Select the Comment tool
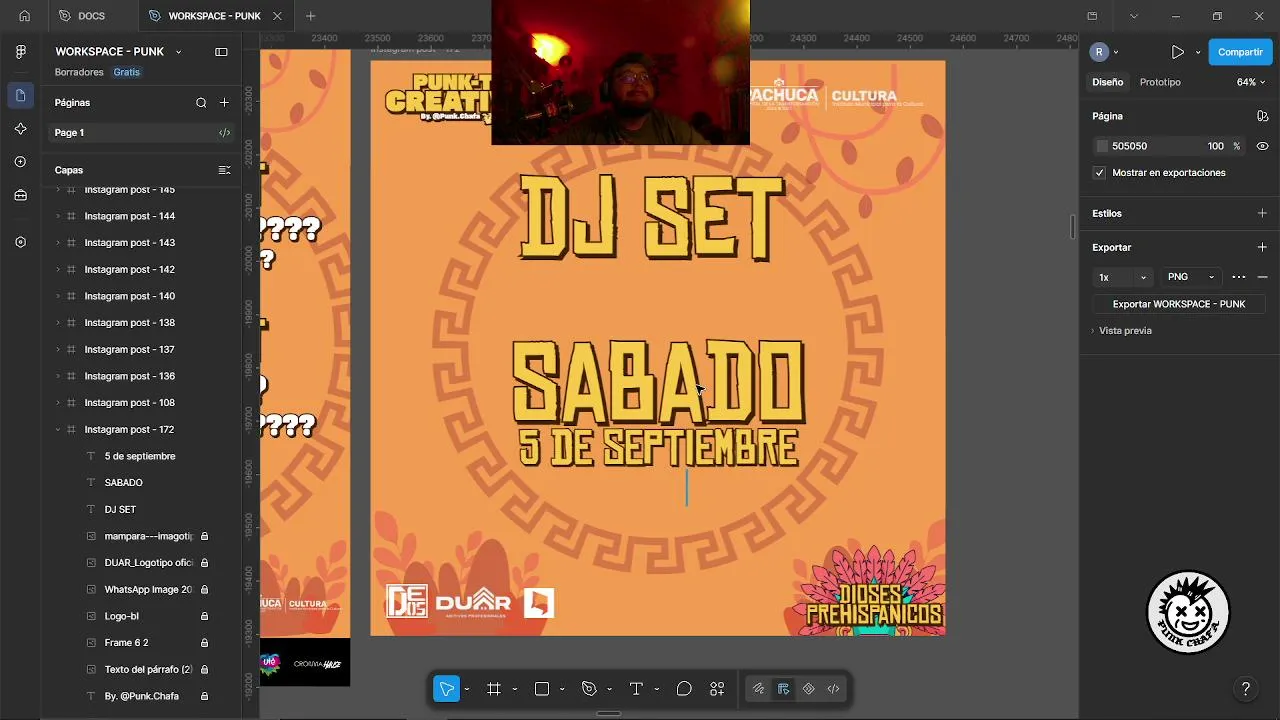 tap(684, 689)
